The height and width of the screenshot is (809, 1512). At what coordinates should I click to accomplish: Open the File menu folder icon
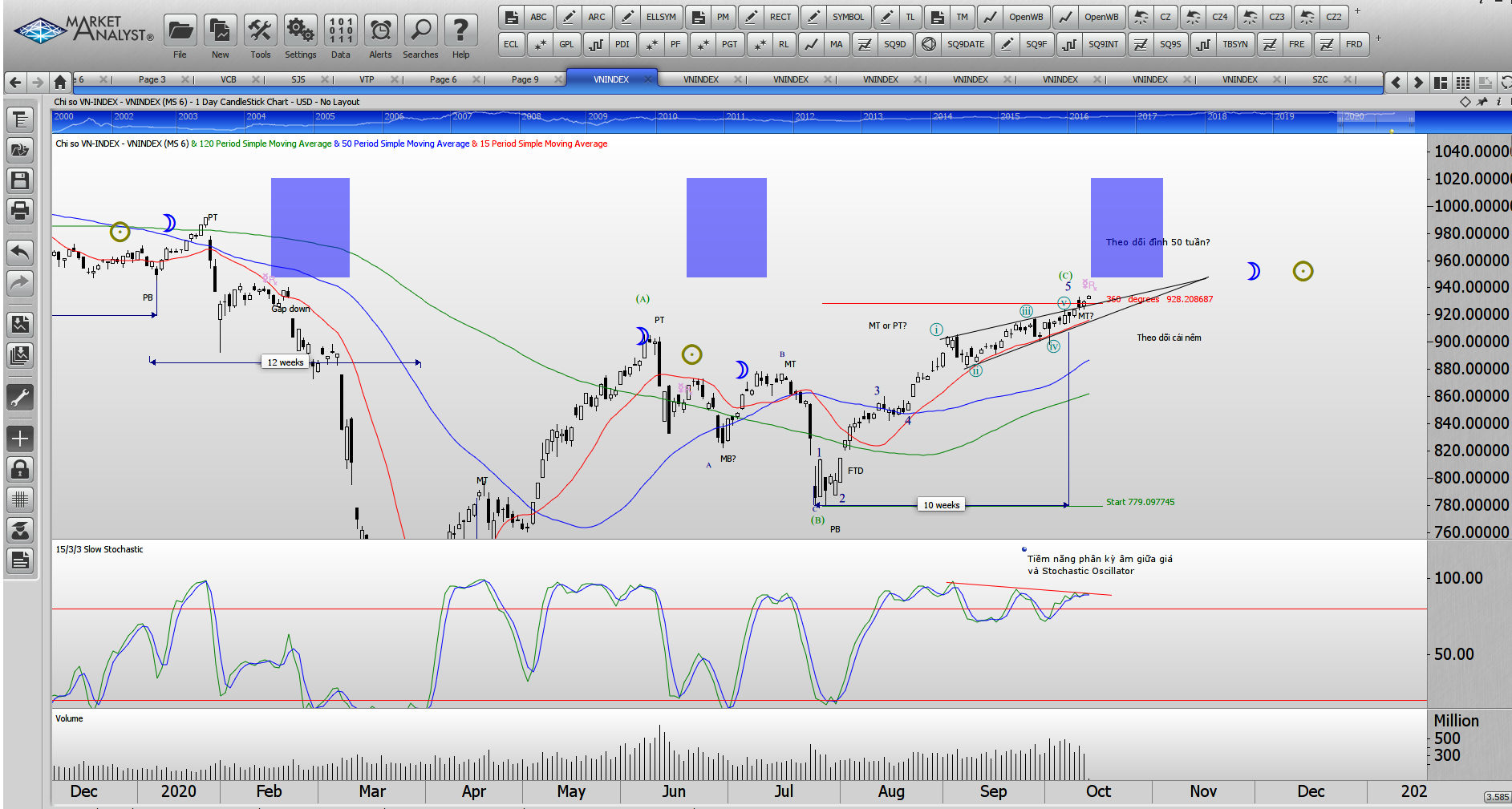pos(180,31)
